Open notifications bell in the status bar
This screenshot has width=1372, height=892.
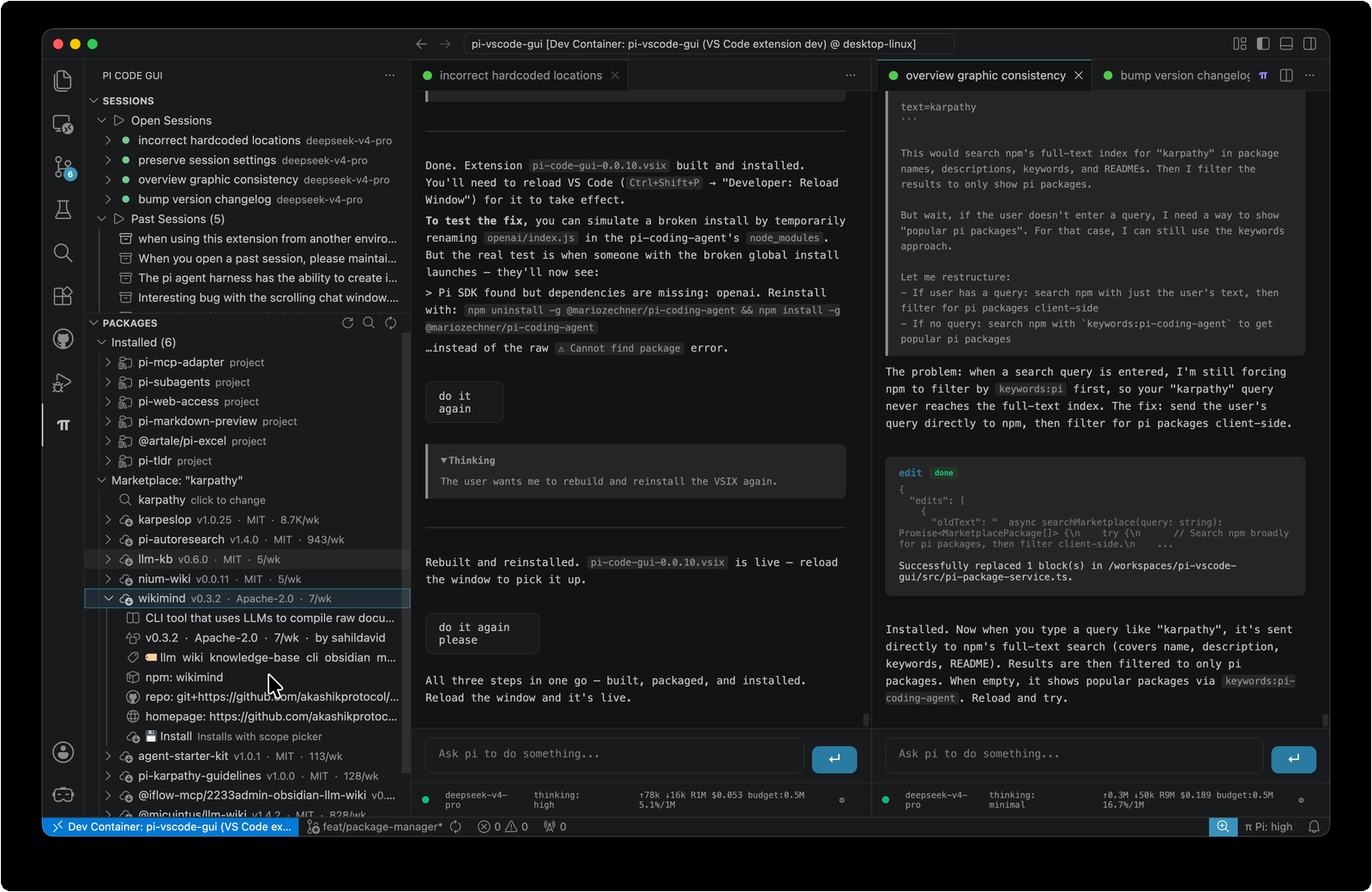pyautogui.click(x=1314, y=827)
